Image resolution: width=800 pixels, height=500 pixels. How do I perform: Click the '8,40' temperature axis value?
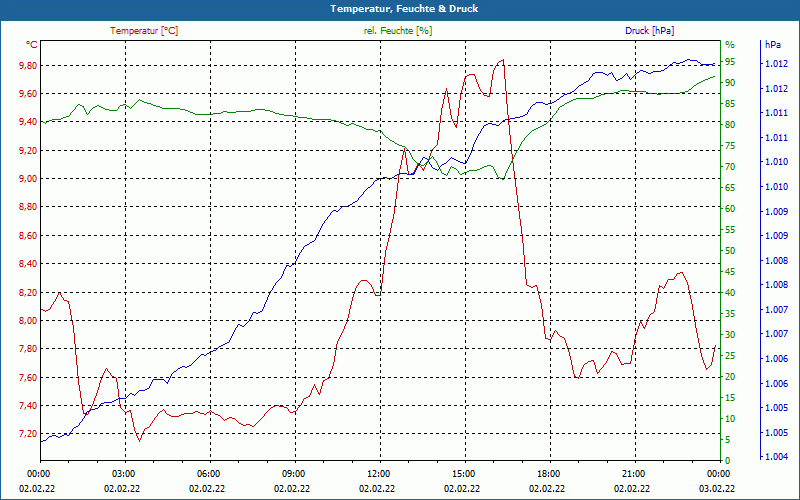pyautogui.click(x=29, y=264)
